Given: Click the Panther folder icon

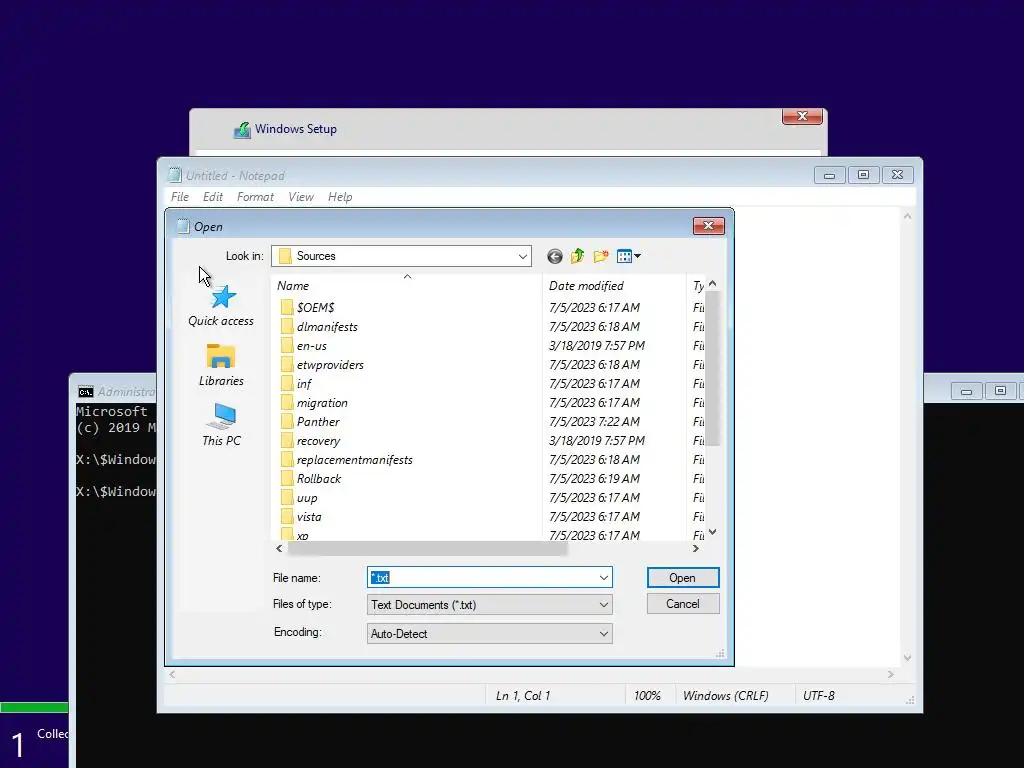Looking at the screenshot, I should pos(286,421).
